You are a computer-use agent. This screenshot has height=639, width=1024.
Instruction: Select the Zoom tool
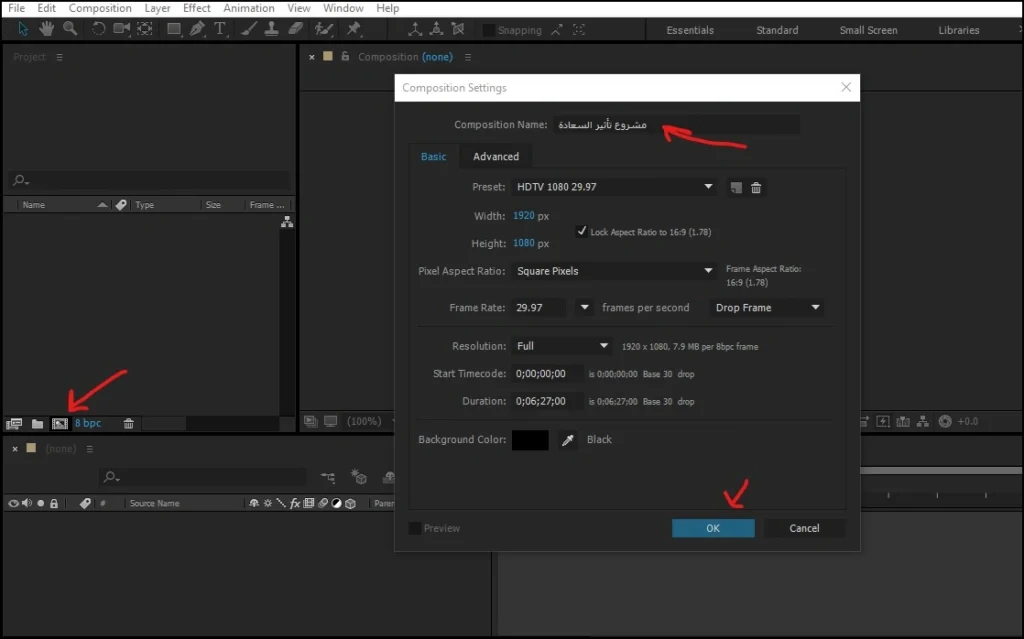[x=69, y=29]
